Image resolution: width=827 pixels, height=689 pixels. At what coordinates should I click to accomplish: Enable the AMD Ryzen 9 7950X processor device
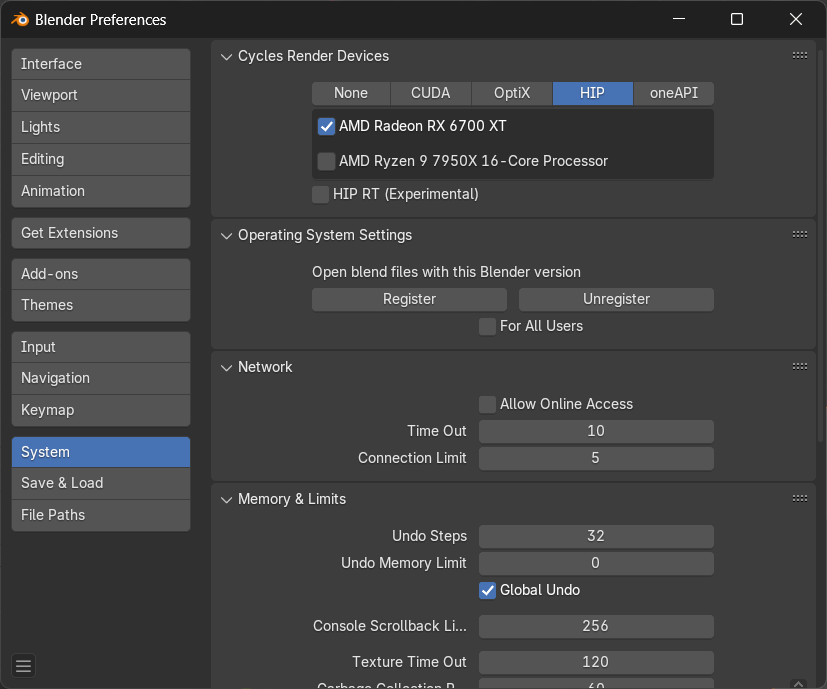(x=326, y=161)
